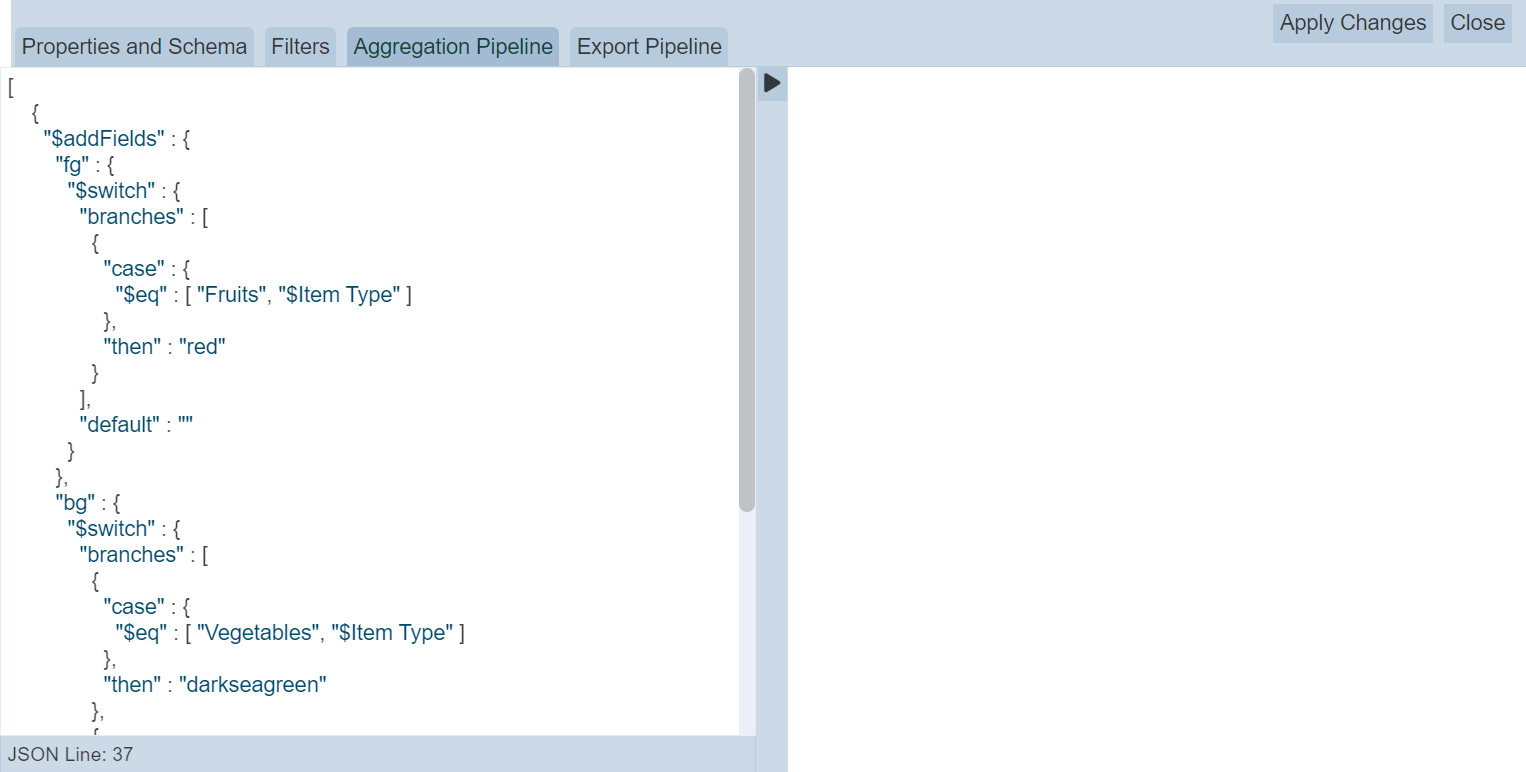
Task: Click the "darkseagreen" color value
Action: [x=253, y=685]
